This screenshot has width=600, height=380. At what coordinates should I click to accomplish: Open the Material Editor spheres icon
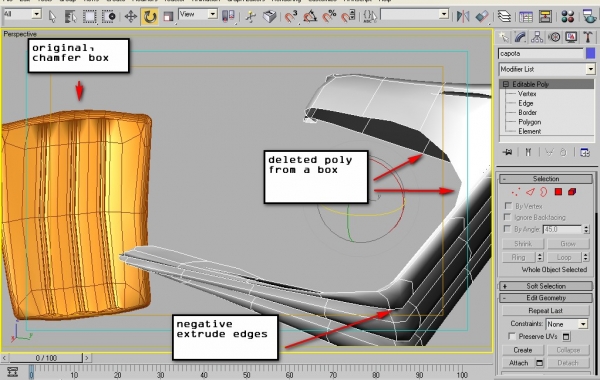[x=567, y=16]
